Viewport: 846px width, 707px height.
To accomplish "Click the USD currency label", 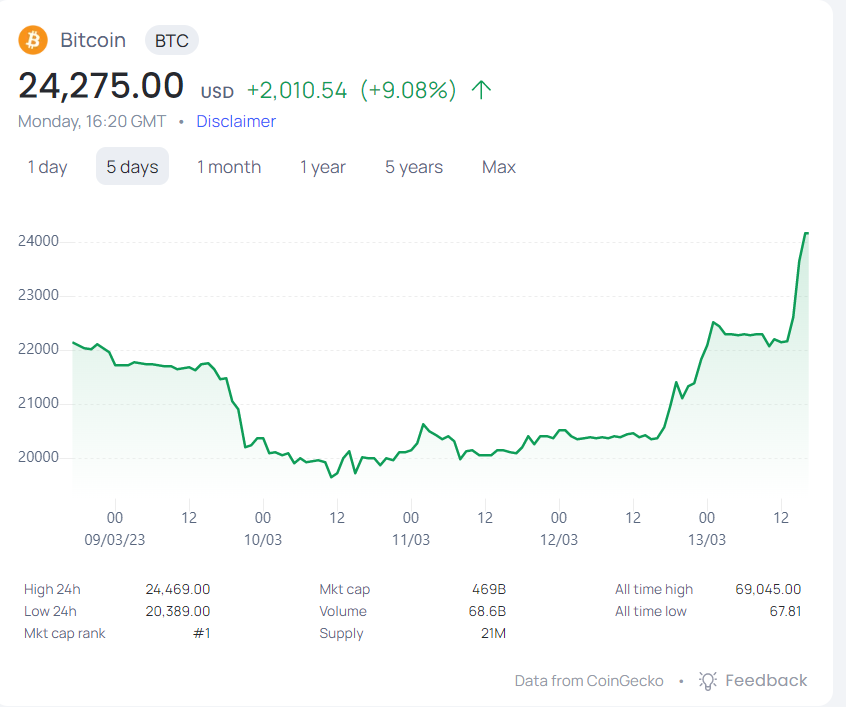I will (217, 93).
